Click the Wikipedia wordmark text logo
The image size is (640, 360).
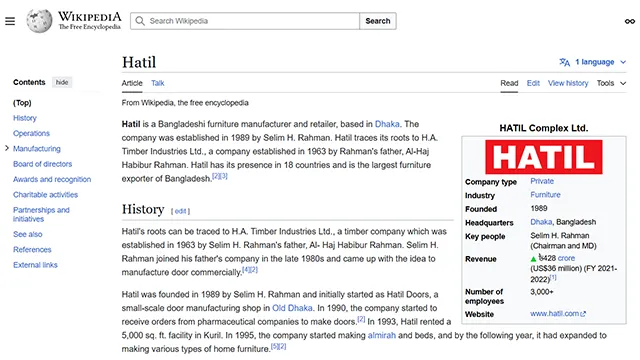click(90, 20)
